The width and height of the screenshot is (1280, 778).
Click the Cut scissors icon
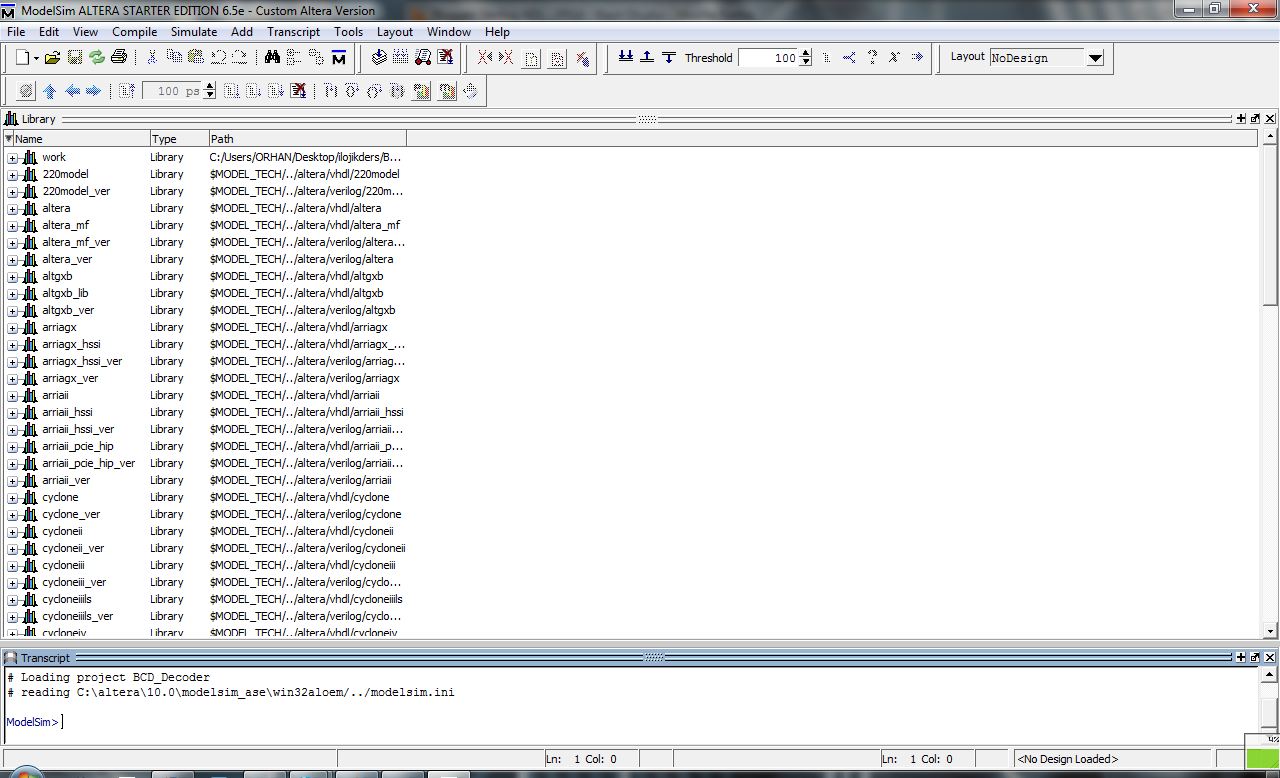coord(152,58)
